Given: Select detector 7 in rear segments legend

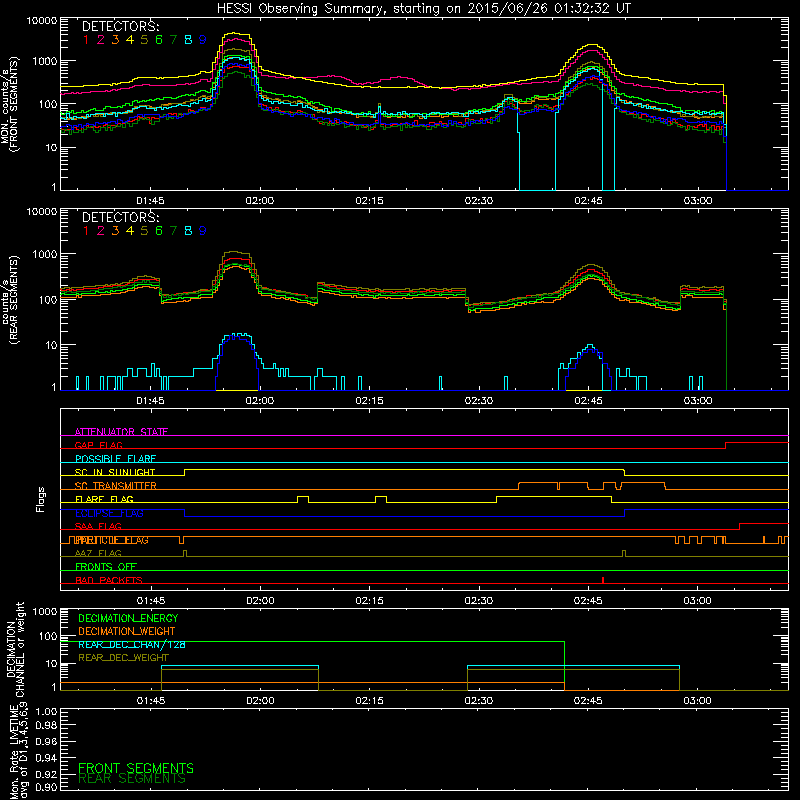Looking at the screenshot, I should (173, 231).
